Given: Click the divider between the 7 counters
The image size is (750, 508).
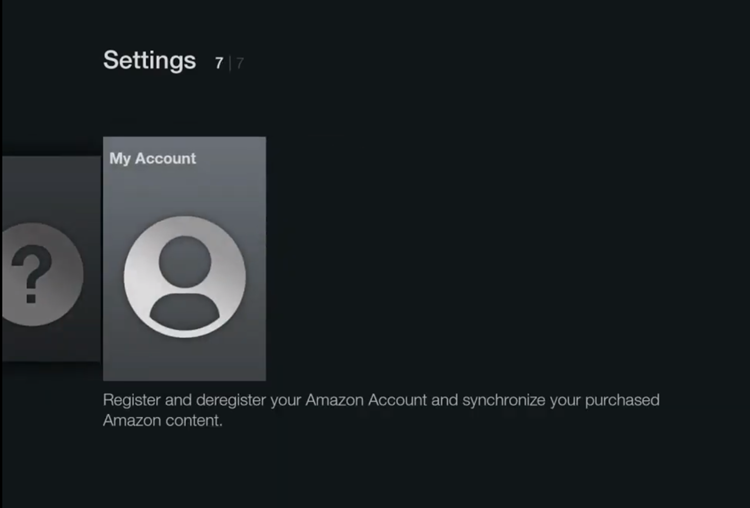Looking at the screenshot, I should (230, 63).
